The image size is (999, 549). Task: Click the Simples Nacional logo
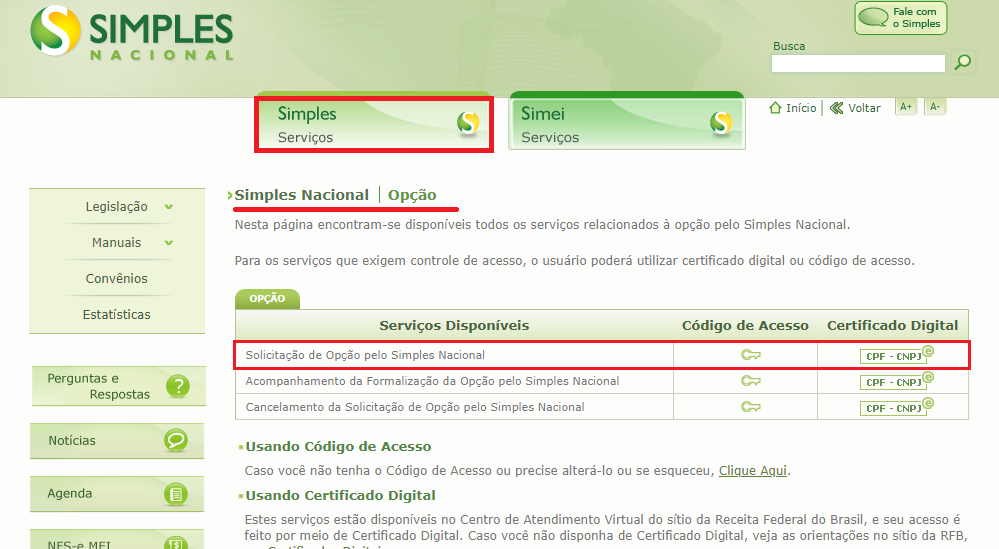tap(132, 33)
